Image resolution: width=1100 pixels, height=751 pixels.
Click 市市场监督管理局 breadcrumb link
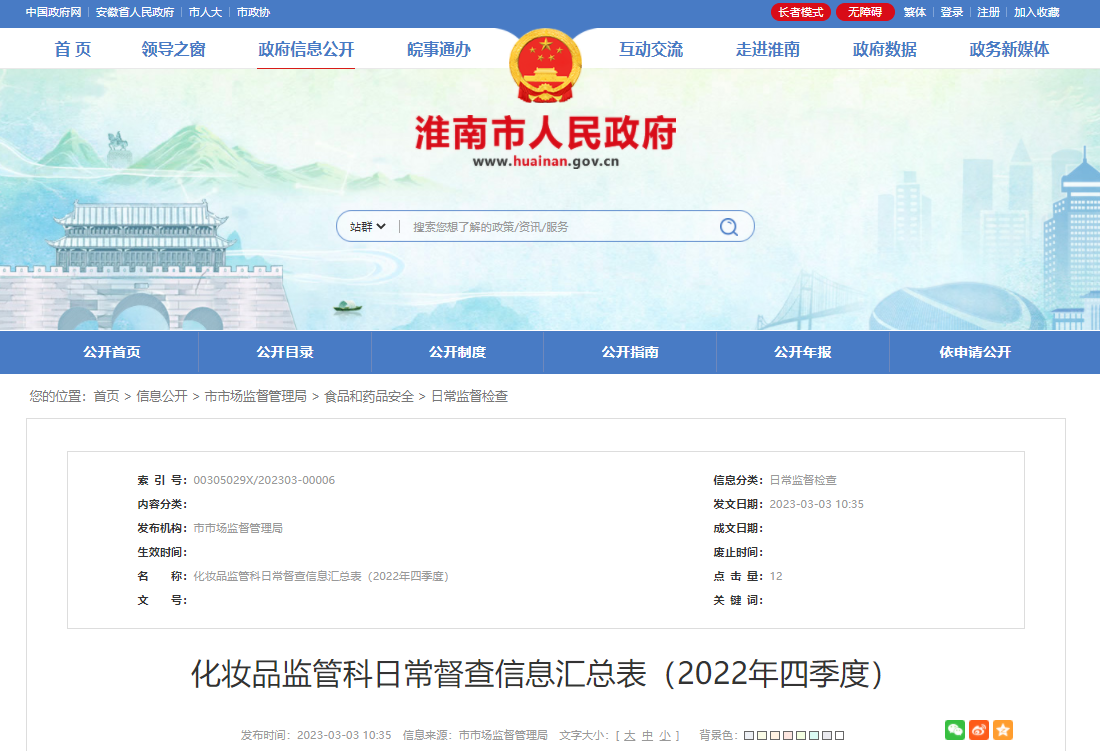pos(255,396)
